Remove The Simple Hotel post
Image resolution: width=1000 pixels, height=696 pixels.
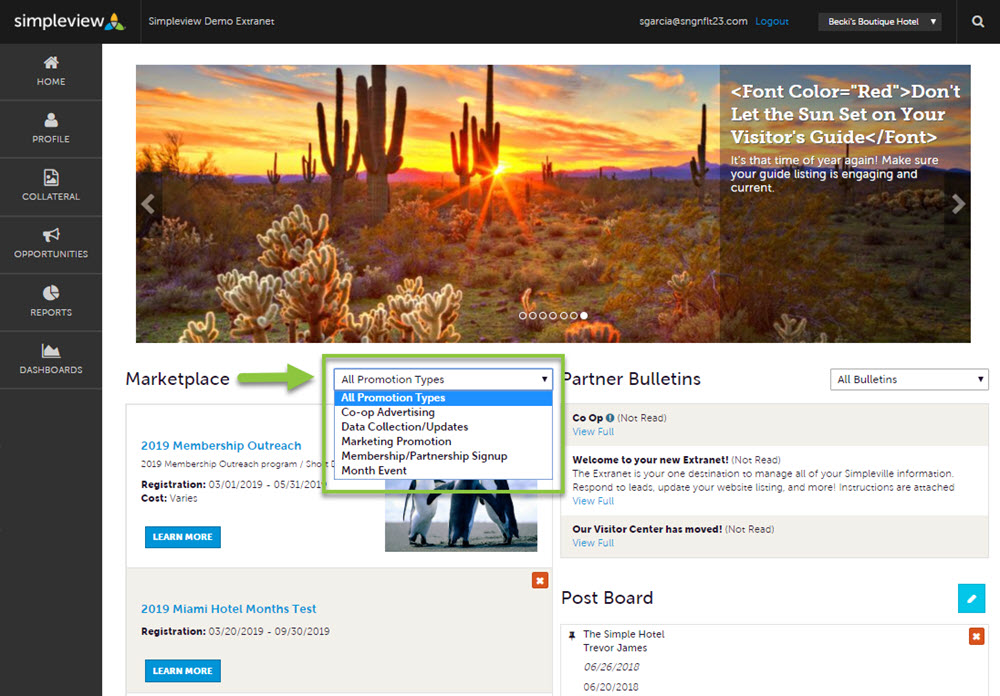[x=976, y=636]
